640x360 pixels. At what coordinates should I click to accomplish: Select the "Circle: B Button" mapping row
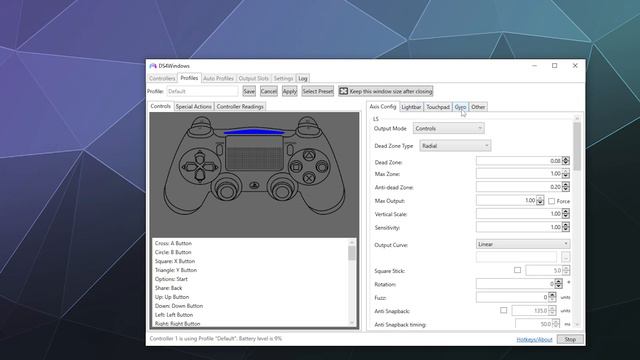click(173, 252)
